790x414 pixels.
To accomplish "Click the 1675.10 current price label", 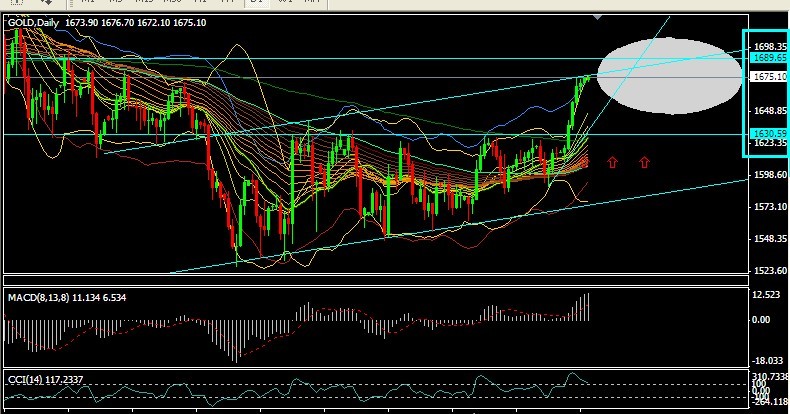I will [769, 77].
